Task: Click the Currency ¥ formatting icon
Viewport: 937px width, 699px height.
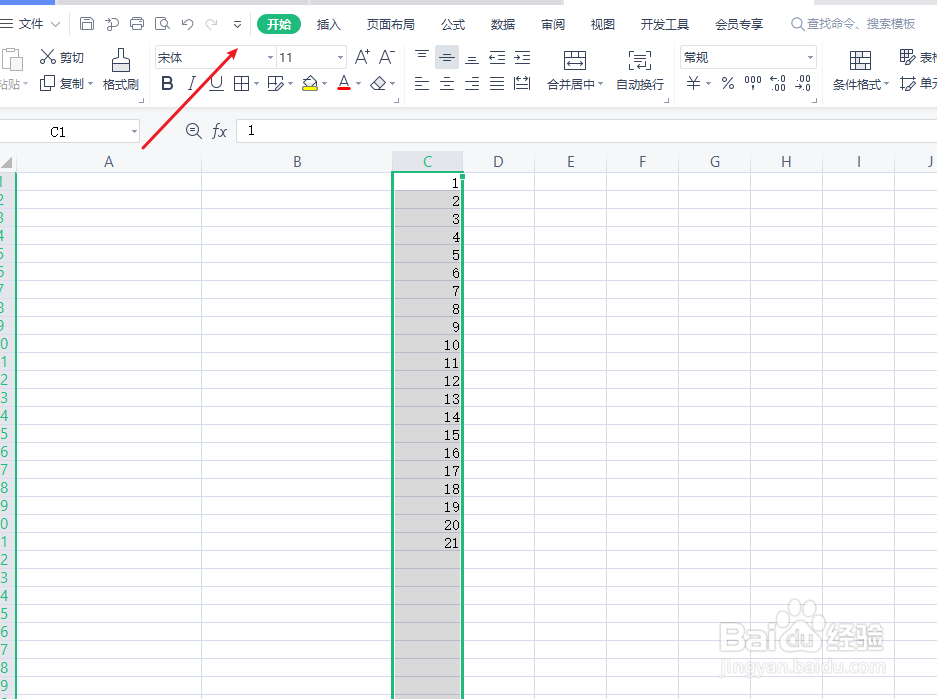Action: click(x=694, y=84)
